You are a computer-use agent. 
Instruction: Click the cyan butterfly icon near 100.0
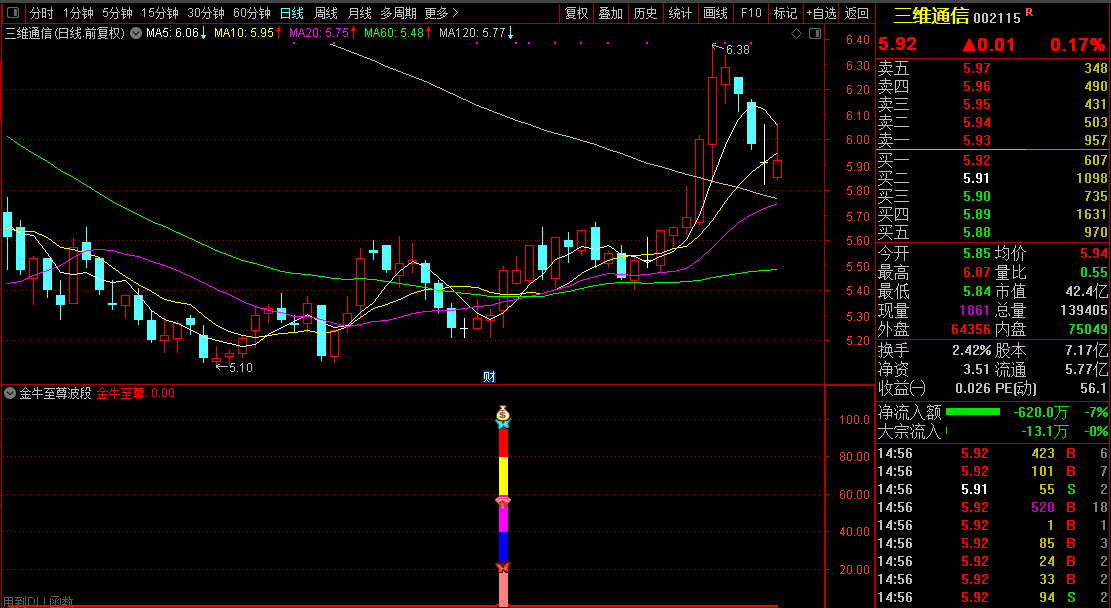coord(503,423)
